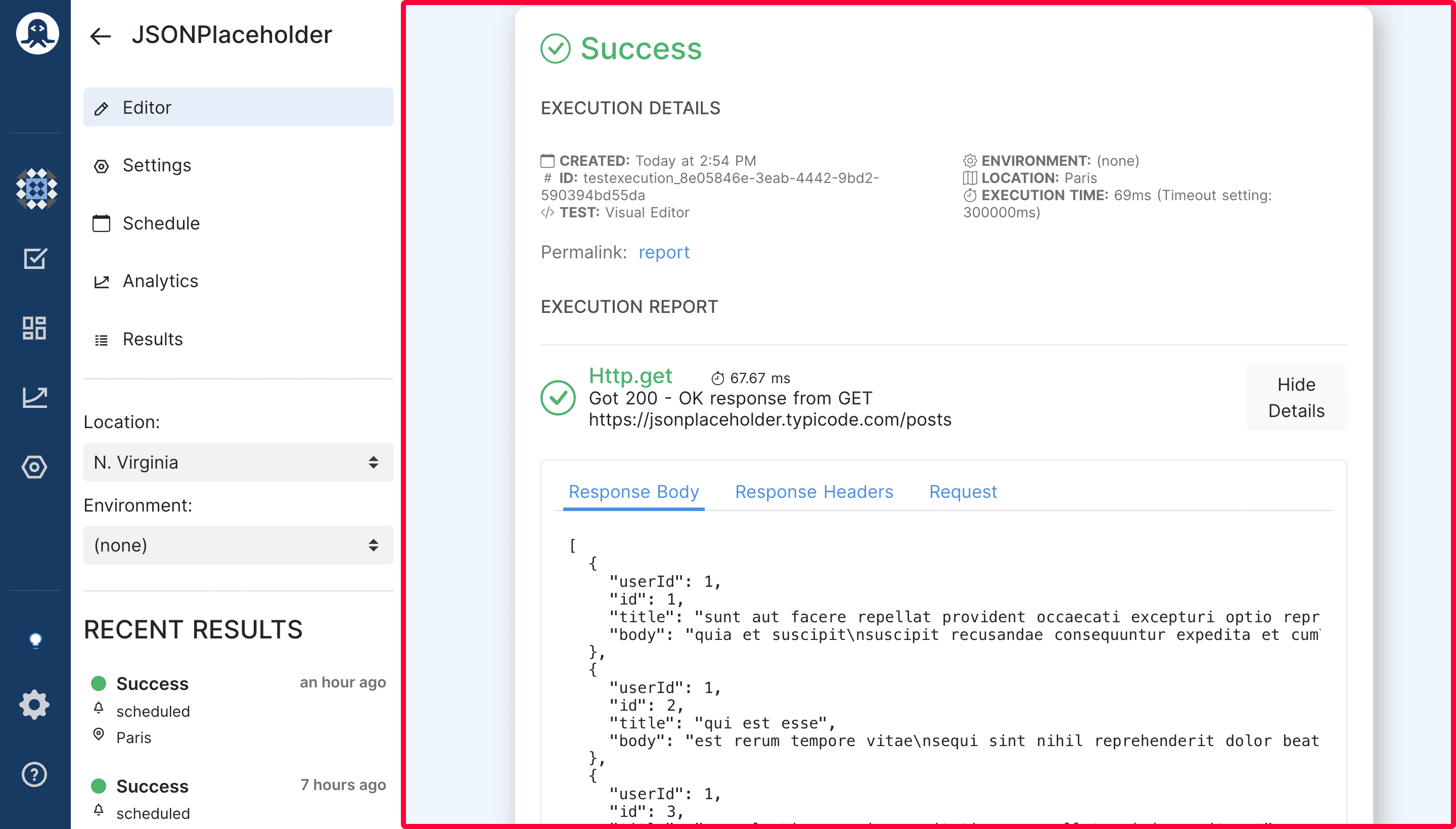
Task: Go back using the arrow beside JSONPlaceholder
Action: (100, 36)
